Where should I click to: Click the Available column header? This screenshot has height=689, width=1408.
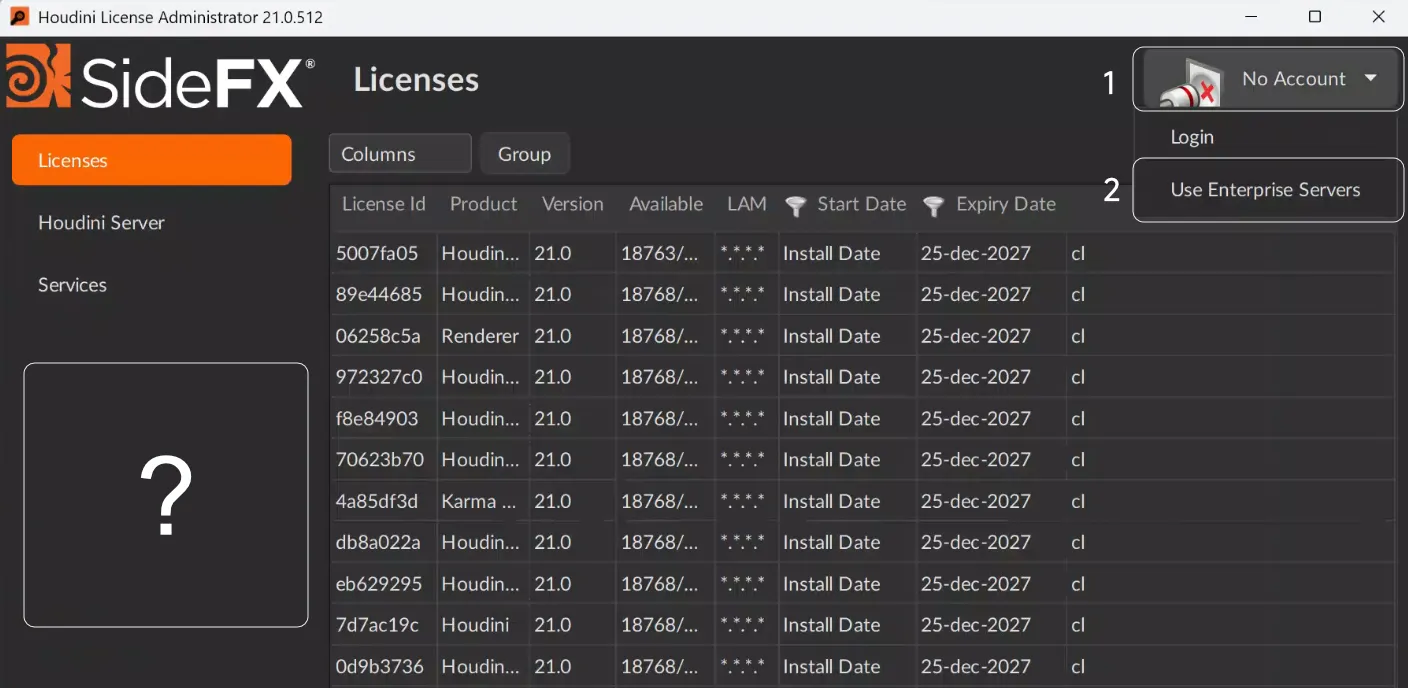pos(666,204)
